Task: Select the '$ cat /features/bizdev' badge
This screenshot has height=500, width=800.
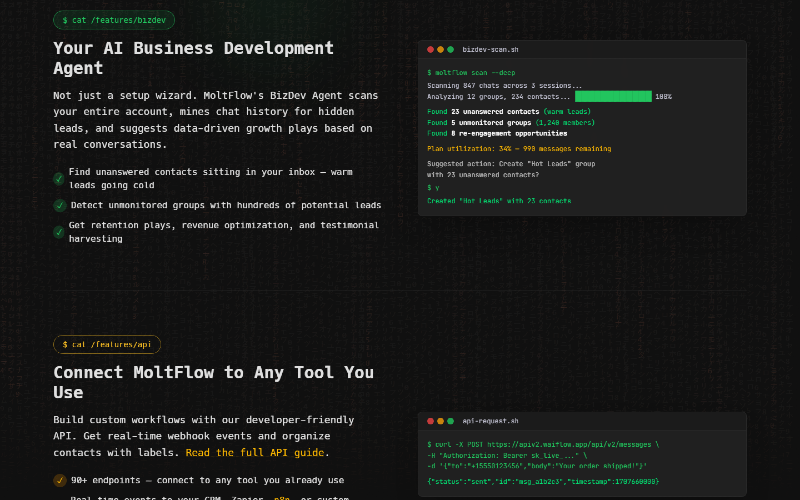Action: 114,20
